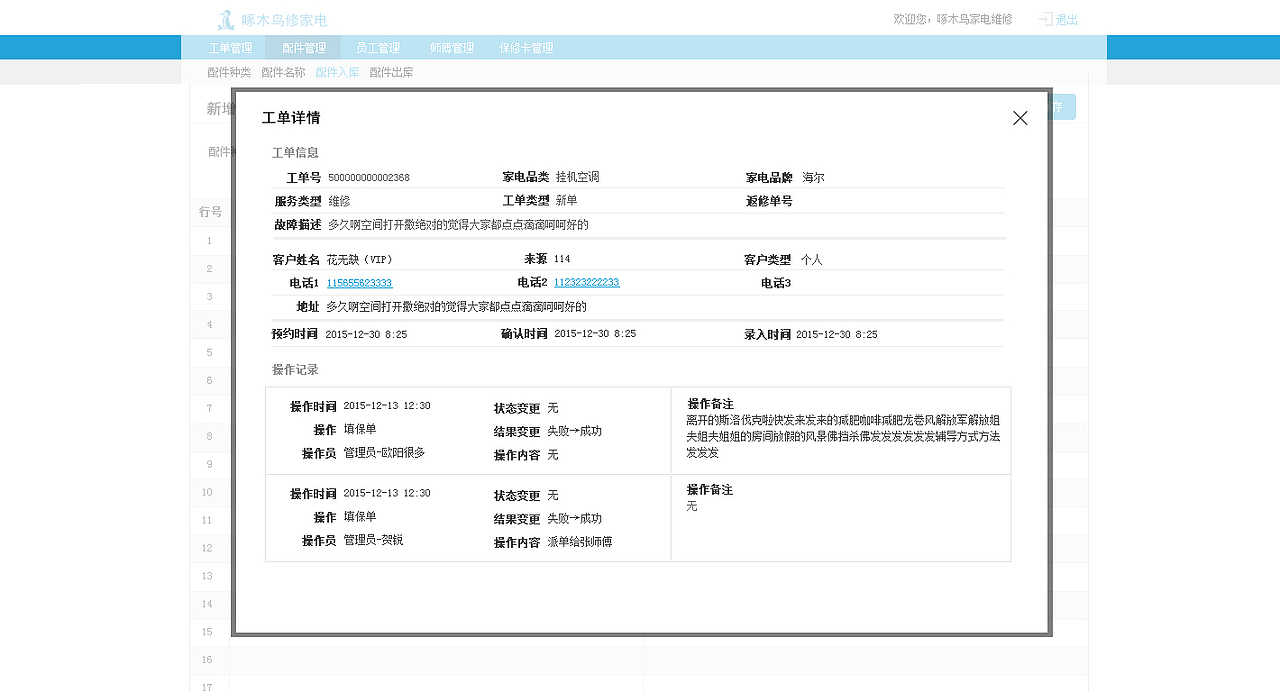Click row number 16 in the background table
The image size is (1280, 692).
tap(207, 661)
